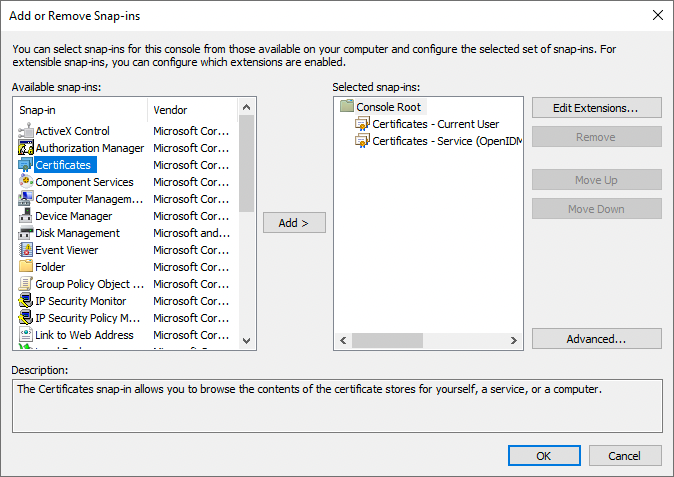Sort list by Snap-in column header
Image resolution: width=674 pixels, height=477 pixels.
click(80, 110)
